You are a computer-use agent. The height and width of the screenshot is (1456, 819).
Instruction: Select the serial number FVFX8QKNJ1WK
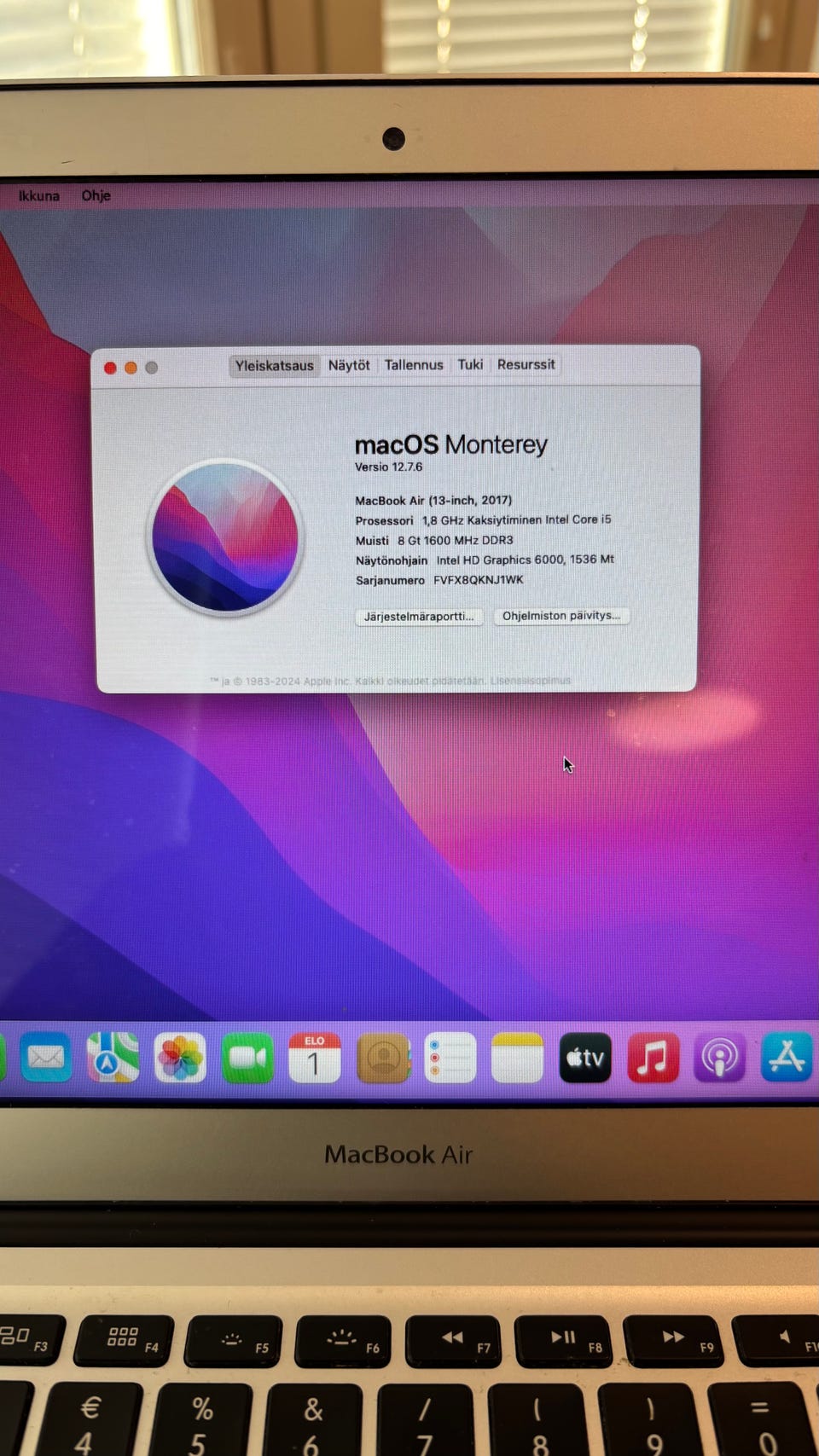coord(479,580)
